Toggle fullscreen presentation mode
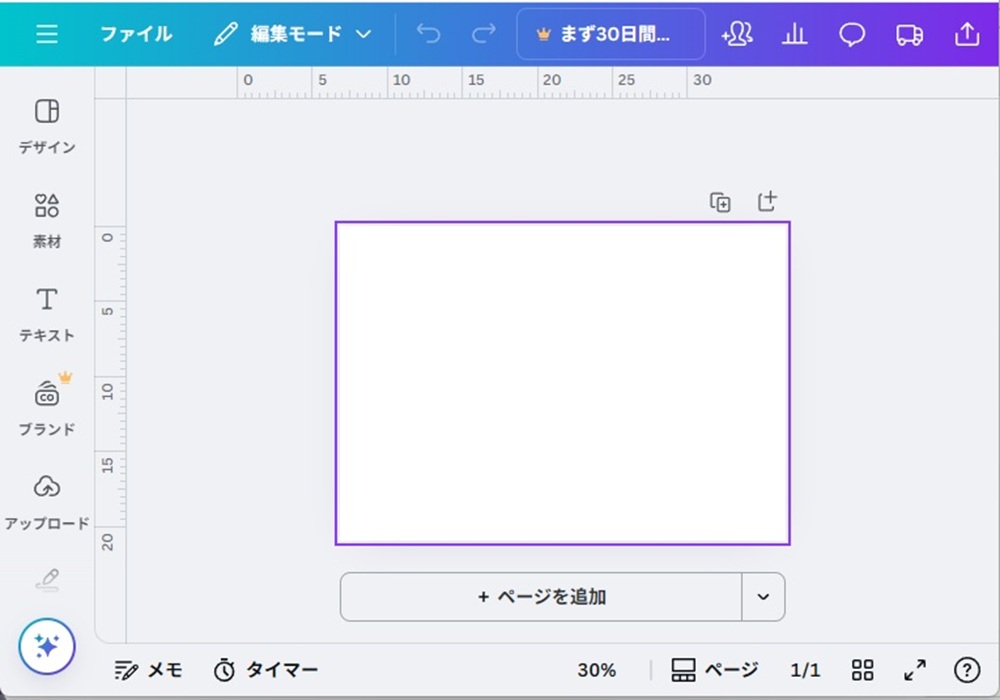The height and width of the screenshot is (700, 1000). click(914, 670)
